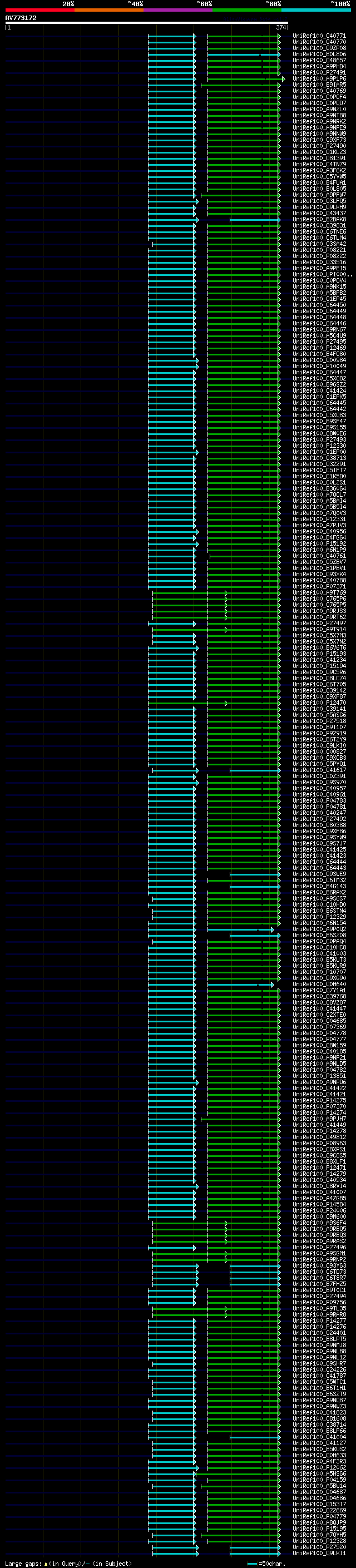Click the cyan ~100% identity legend segment
Viewport: 356px width, 1568px height.
[316, 10]
